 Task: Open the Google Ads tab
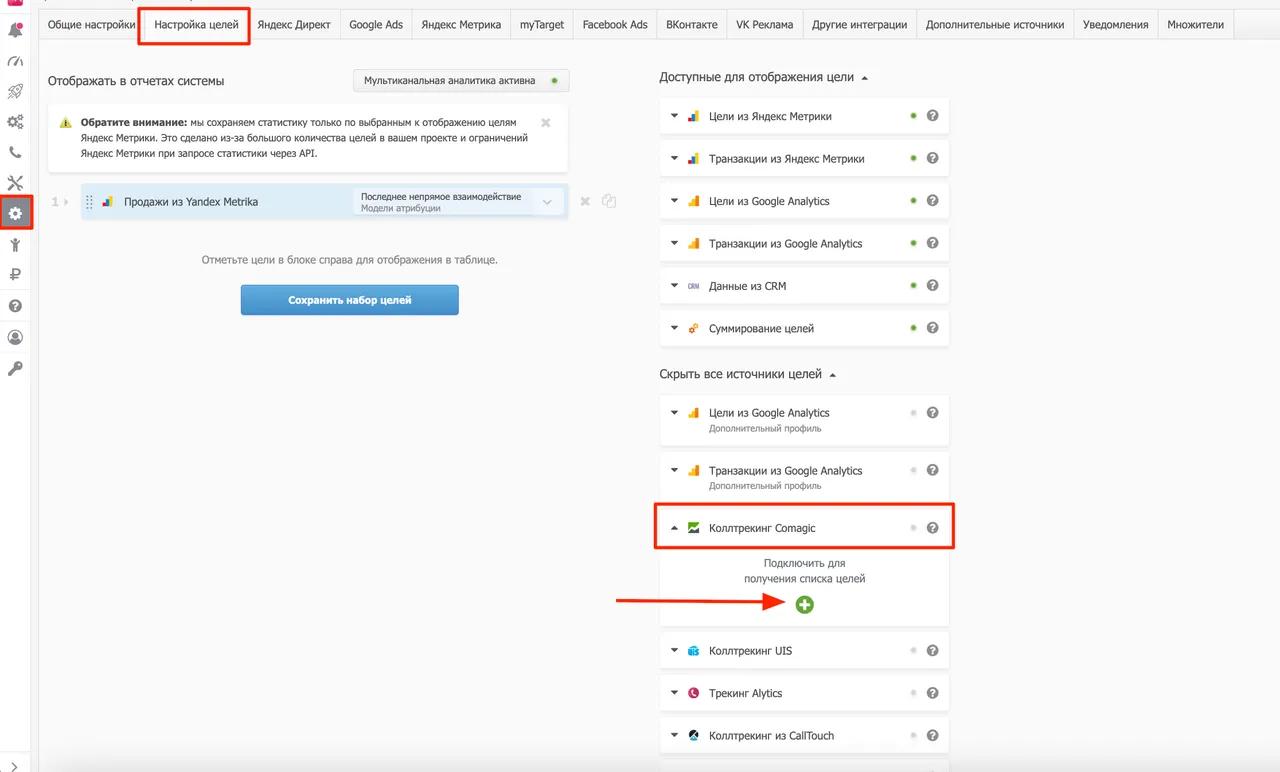pos(376,24)
